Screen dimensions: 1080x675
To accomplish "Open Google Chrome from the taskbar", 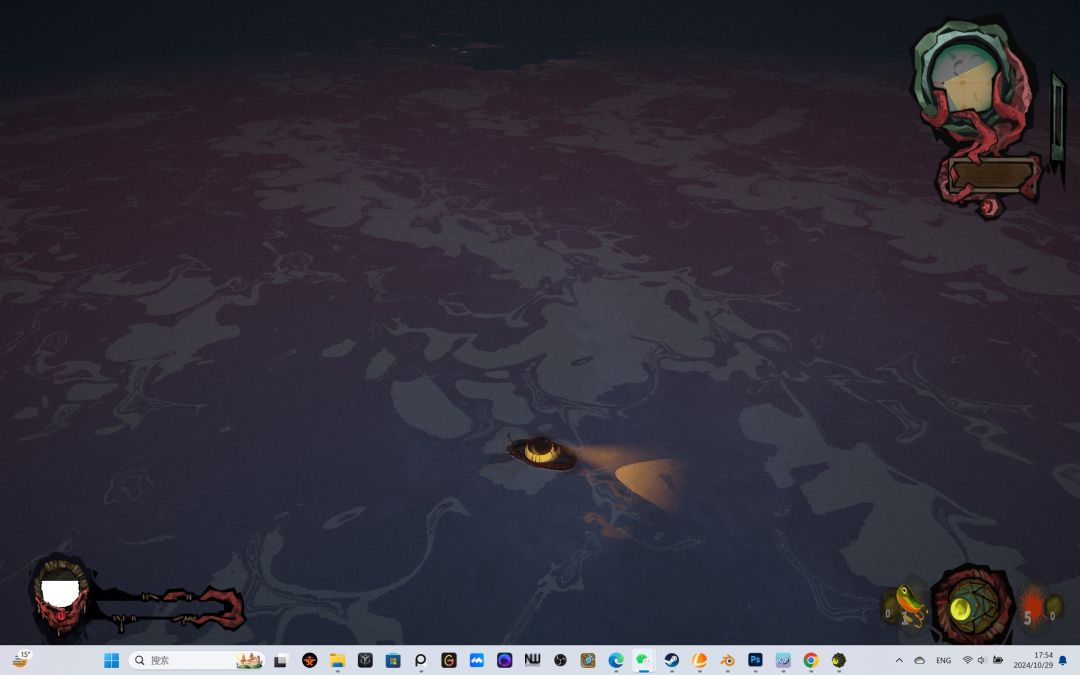I will pos(811,661).
